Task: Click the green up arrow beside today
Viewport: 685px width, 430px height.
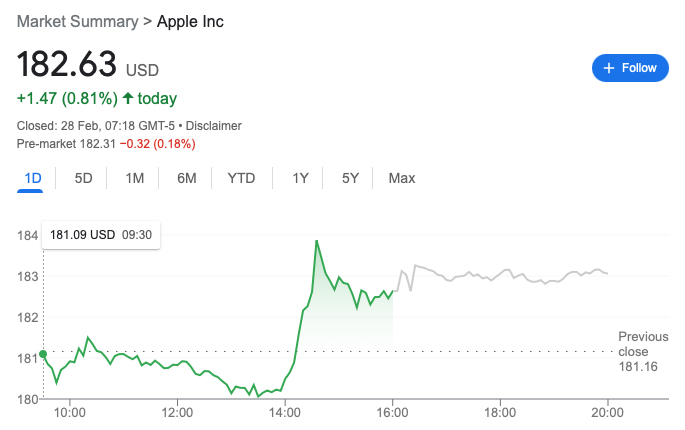Action: 127,99
